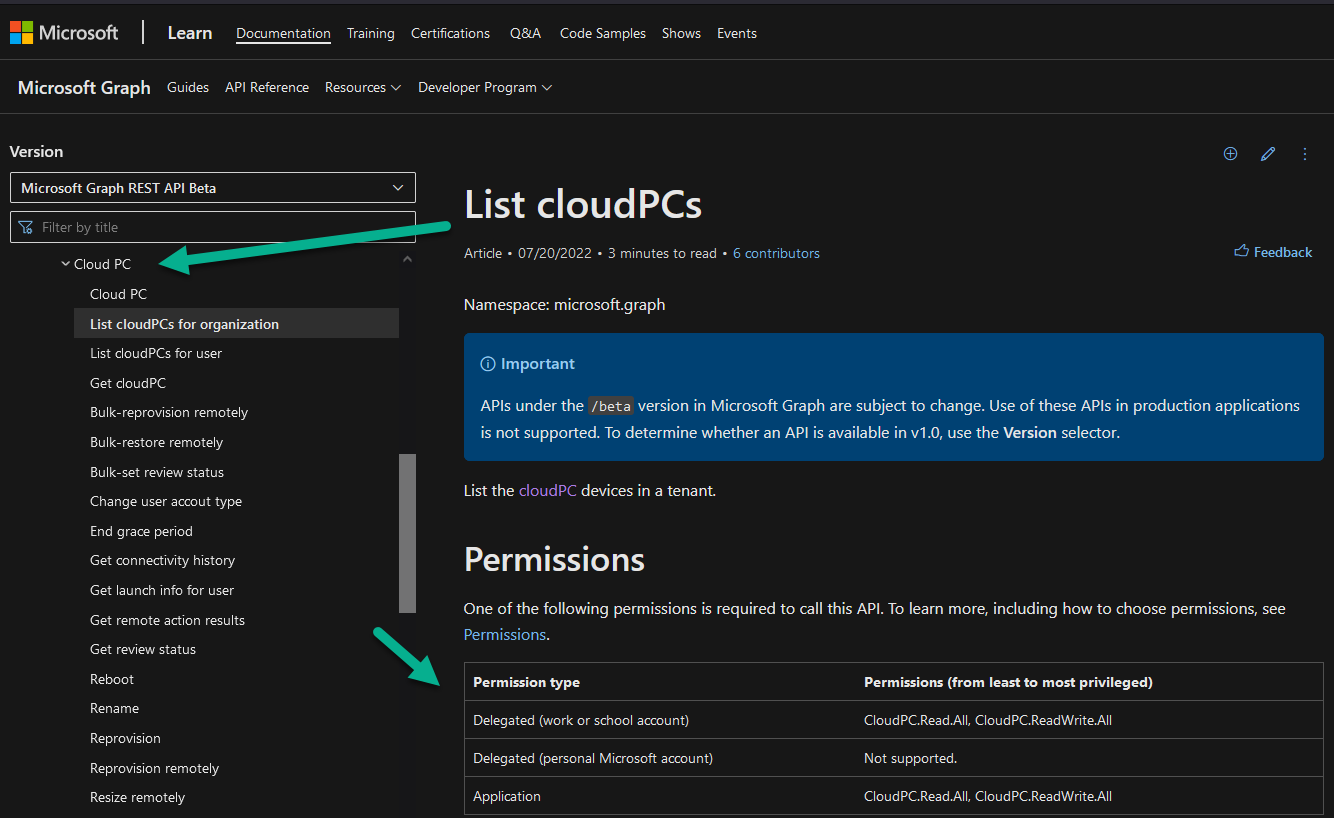Click the Microsoft logo
Image resolution: width=1334 pixels, height=818 pixels.
(x=64, y=33)
